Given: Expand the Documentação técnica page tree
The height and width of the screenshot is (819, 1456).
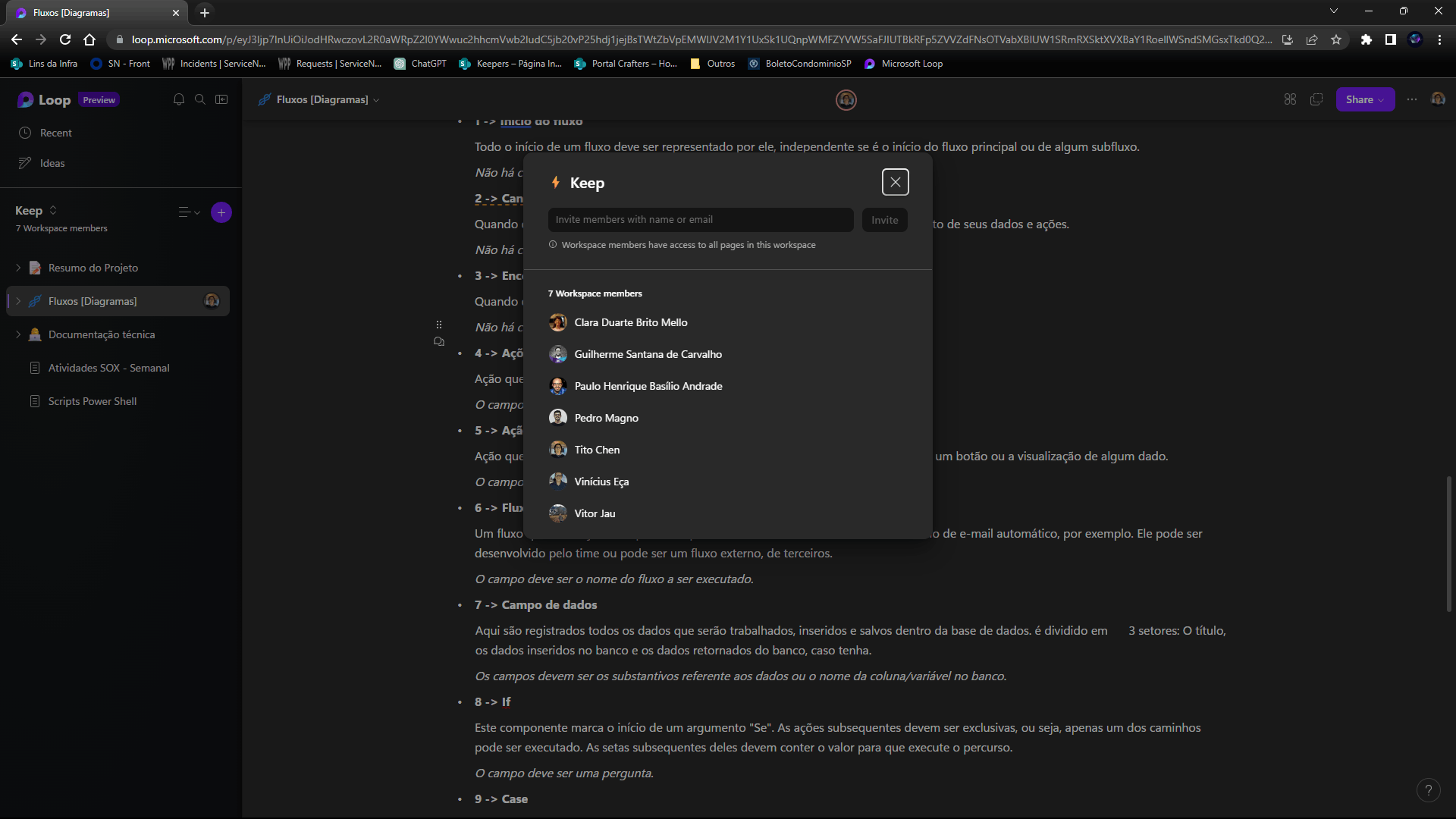Looking at the screenshot, I should (18, 334).
